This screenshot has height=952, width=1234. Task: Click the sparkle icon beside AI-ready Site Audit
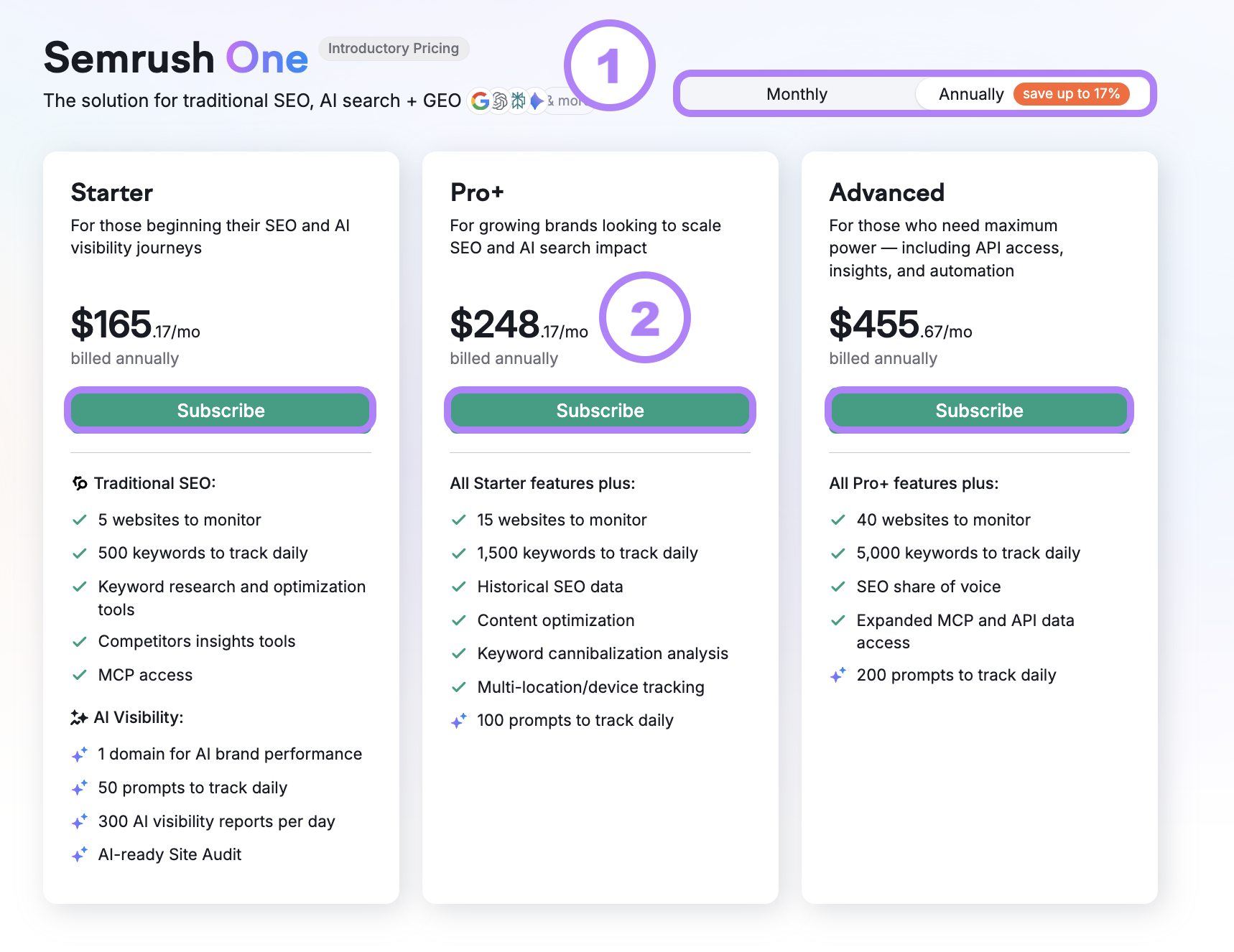[80, 854]
